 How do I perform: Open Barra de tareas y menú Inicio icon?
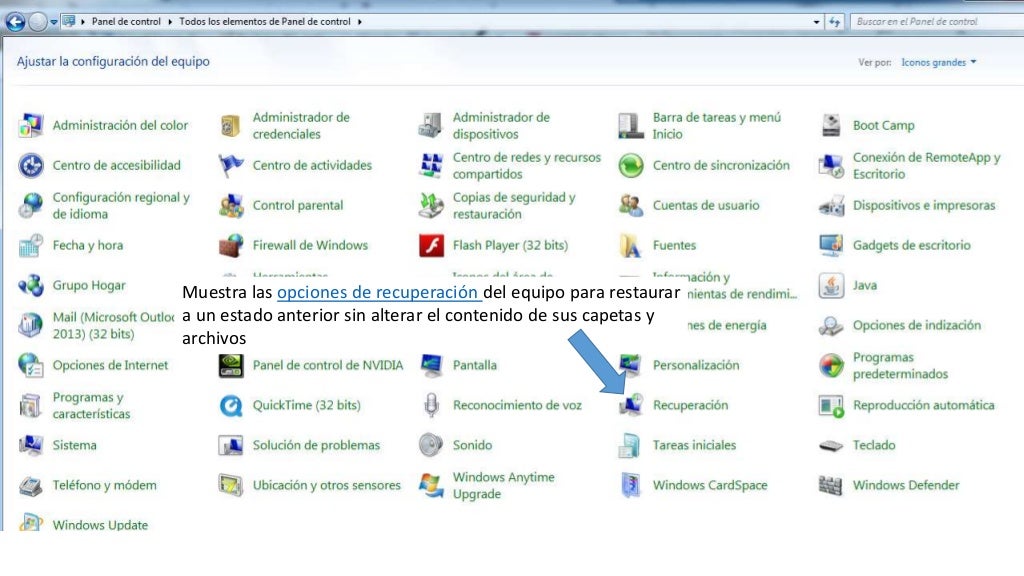pyautogui.click(x=631, y=125)
